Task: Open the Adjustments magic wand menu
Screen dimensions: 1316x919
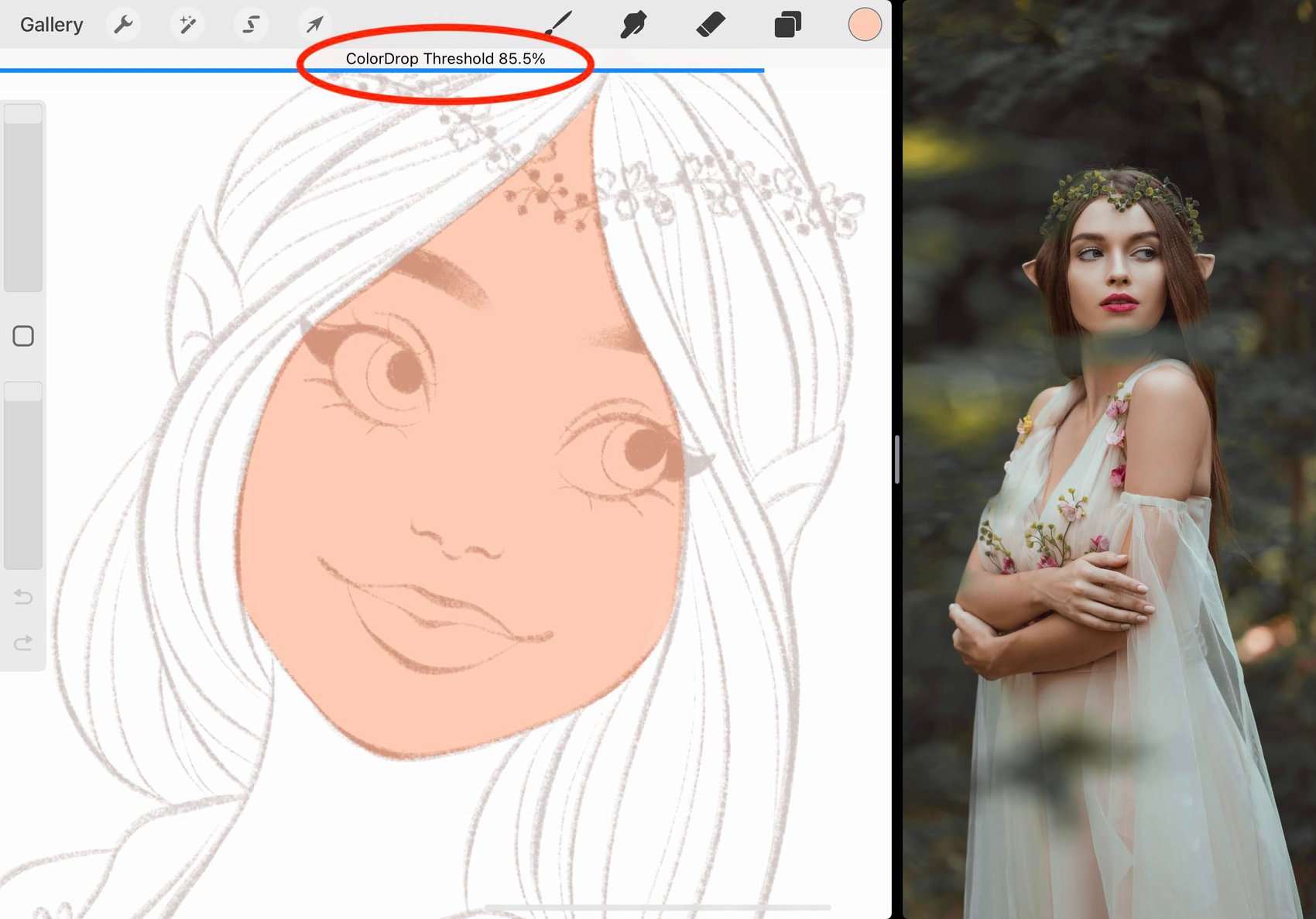Action: pos(187,25)
